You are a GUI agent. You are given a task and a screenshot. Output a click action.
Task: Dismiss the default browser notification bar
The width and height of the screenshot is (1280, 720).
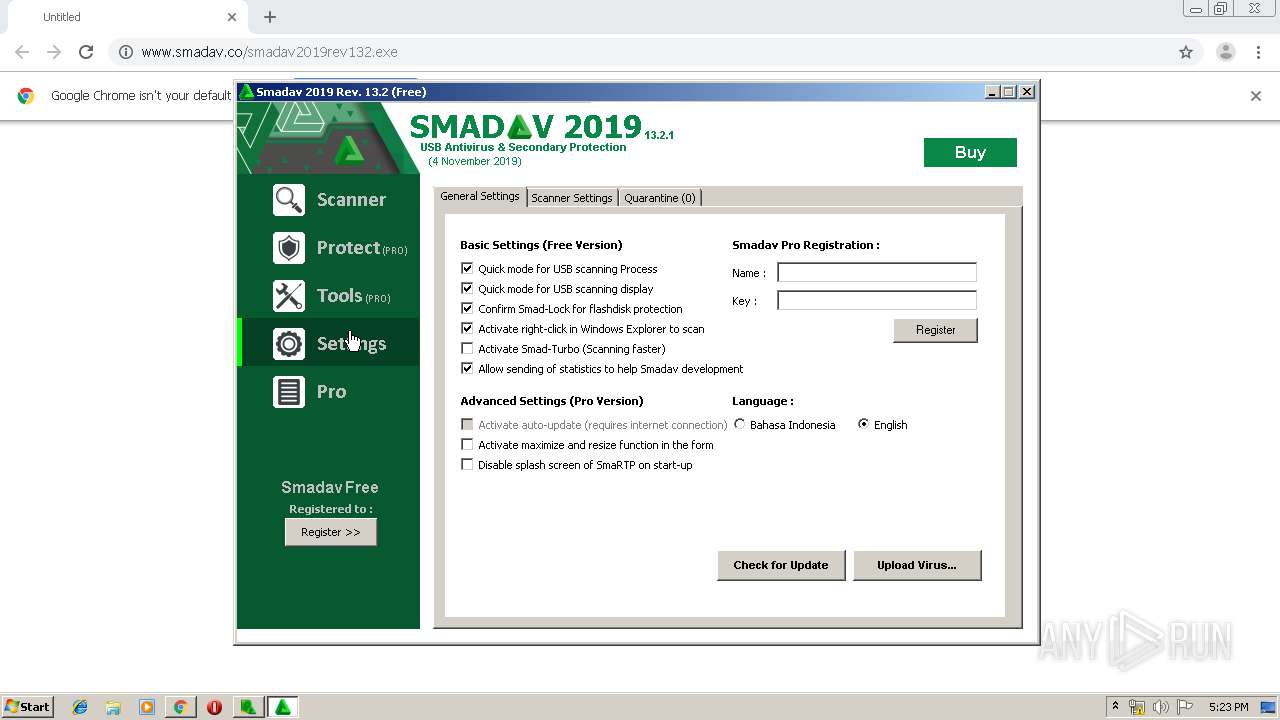tap(1256, 96)
